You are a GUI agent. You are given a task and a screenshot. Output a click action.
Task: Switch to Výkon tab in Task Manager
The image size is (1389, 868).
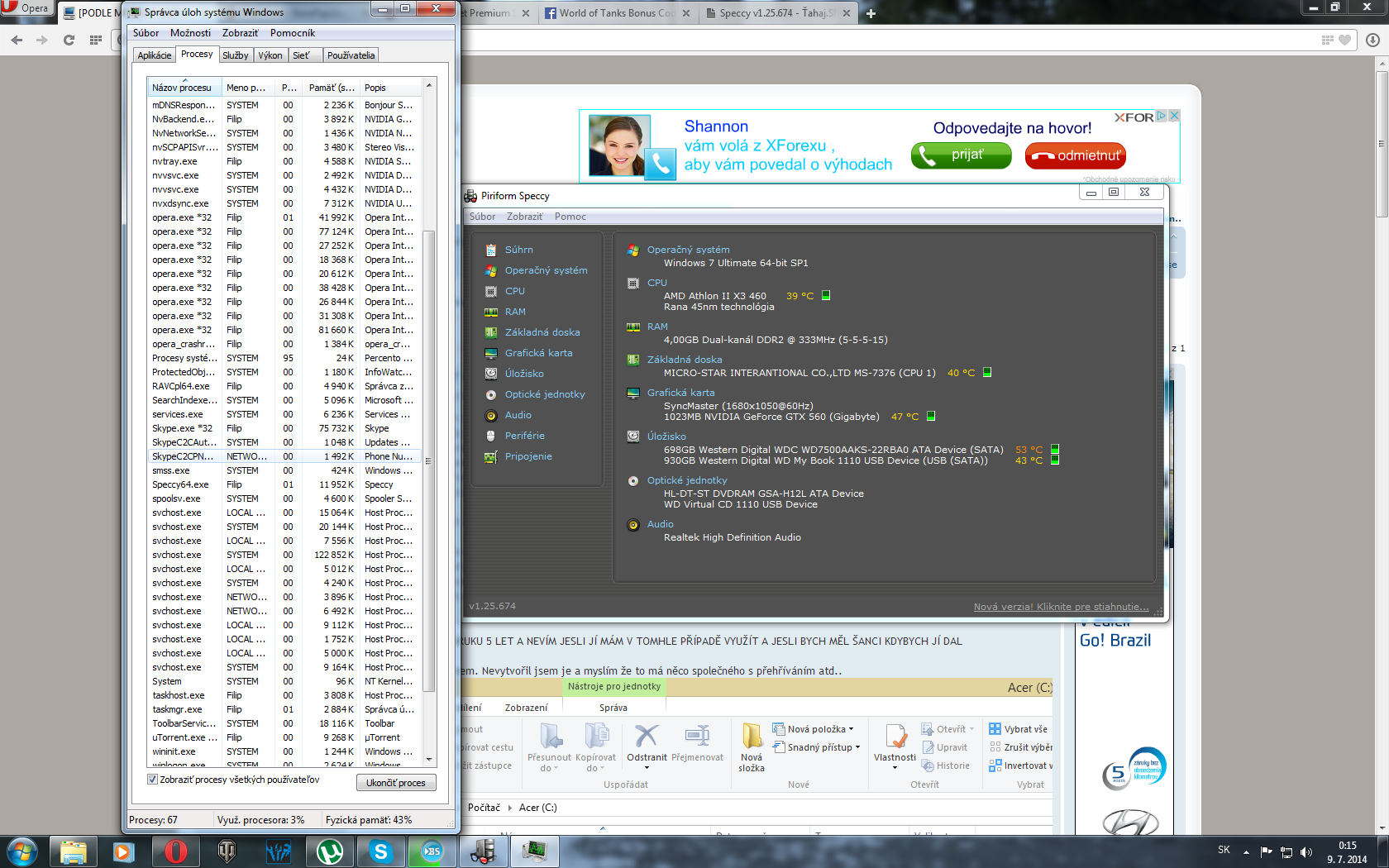click(x=270, y=55)
